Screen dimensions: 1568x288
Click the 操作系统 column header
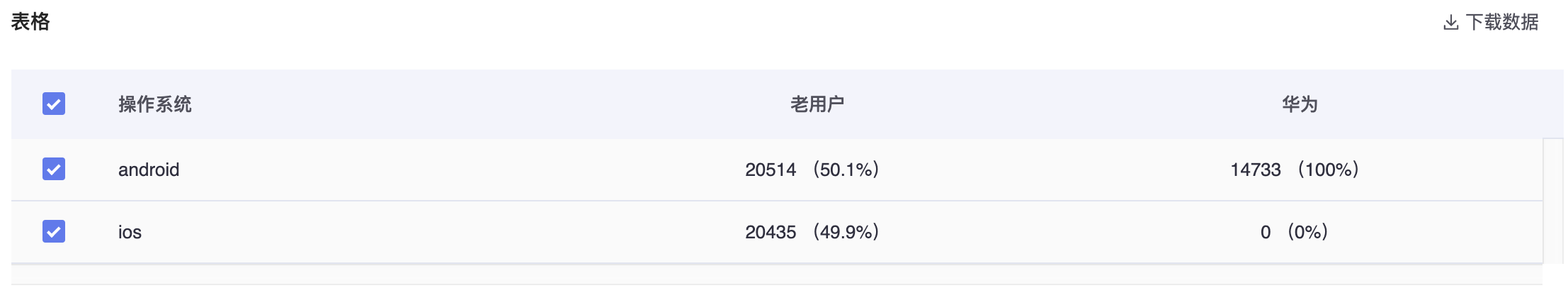click(x=155, y=104)
